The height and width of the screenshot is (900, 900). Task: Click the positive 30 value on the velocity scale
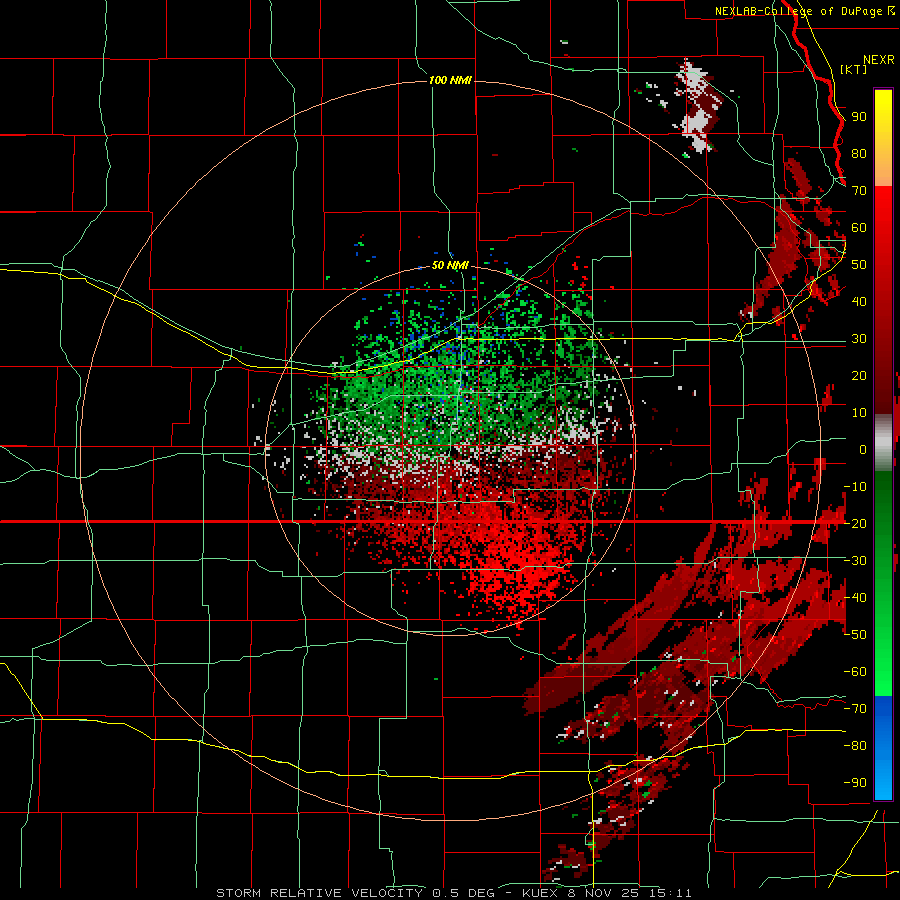click(859, 339)
